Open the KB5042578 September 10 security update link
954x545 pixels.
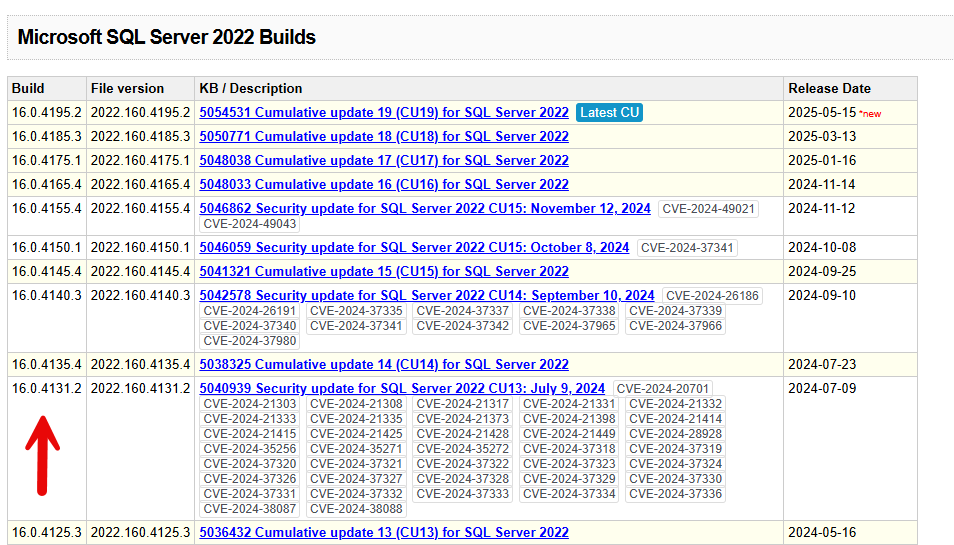point(427,295)
